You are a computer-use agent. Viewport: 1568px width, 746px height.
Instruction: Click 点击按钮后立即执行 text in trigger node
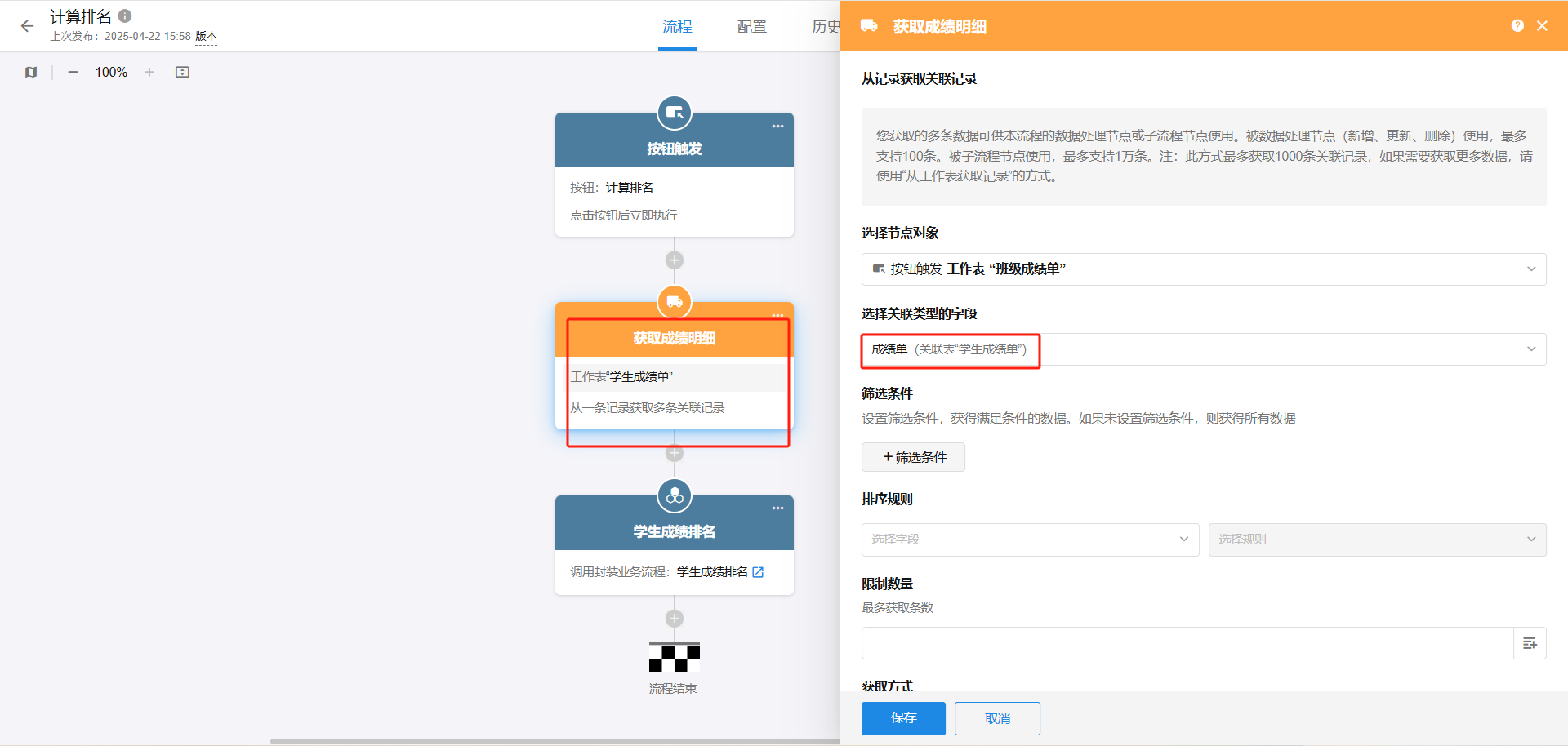[x=624, y=215]
